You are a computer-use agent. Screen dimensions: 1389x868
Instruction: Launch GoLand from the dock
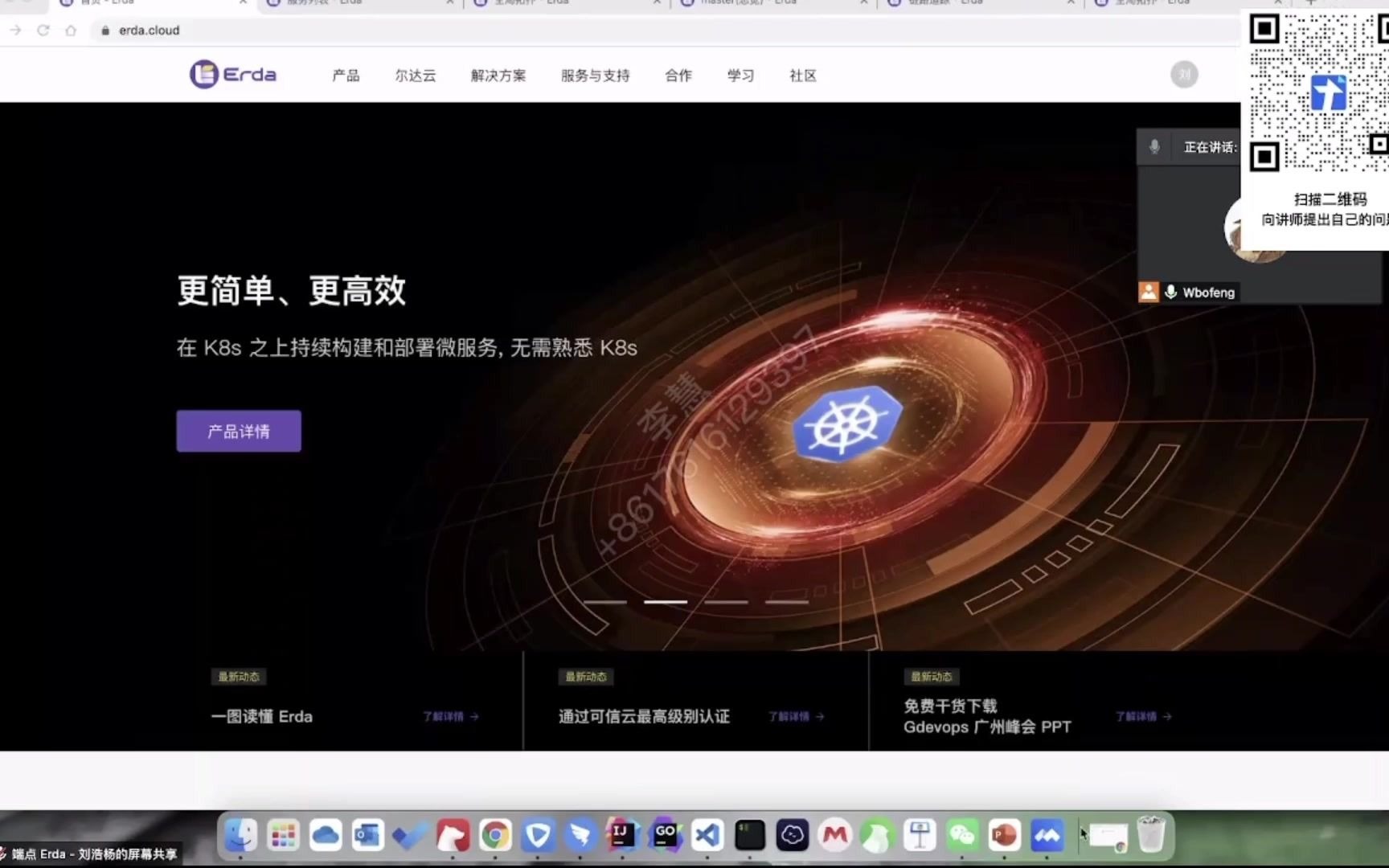665,836
